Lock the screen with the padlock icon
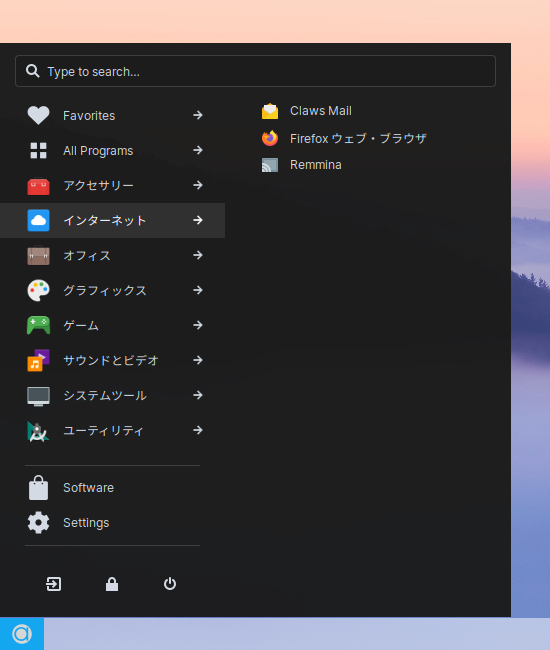550x650 pixels. [112, 584]
